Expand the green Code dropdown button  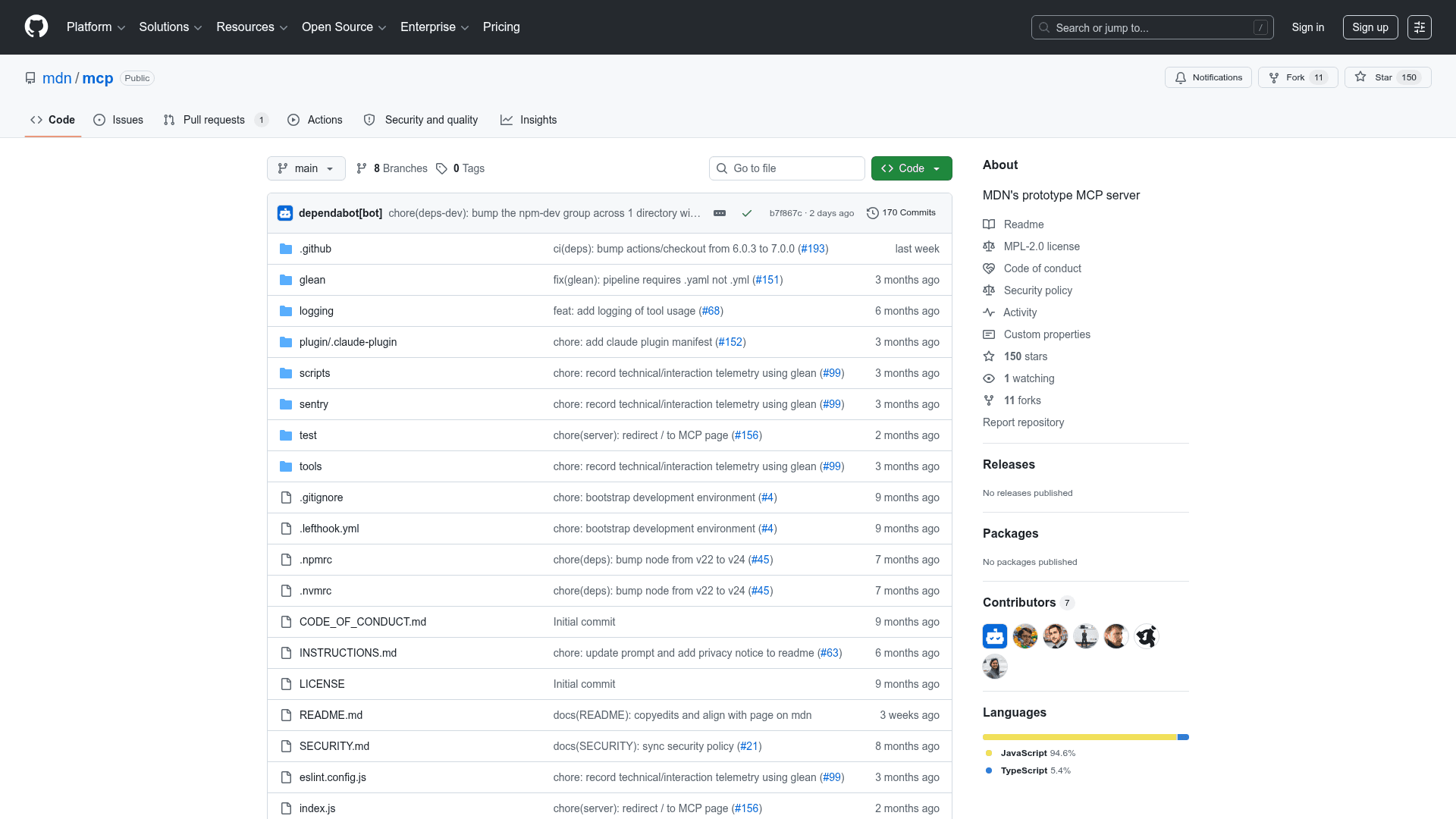point(912,168)
